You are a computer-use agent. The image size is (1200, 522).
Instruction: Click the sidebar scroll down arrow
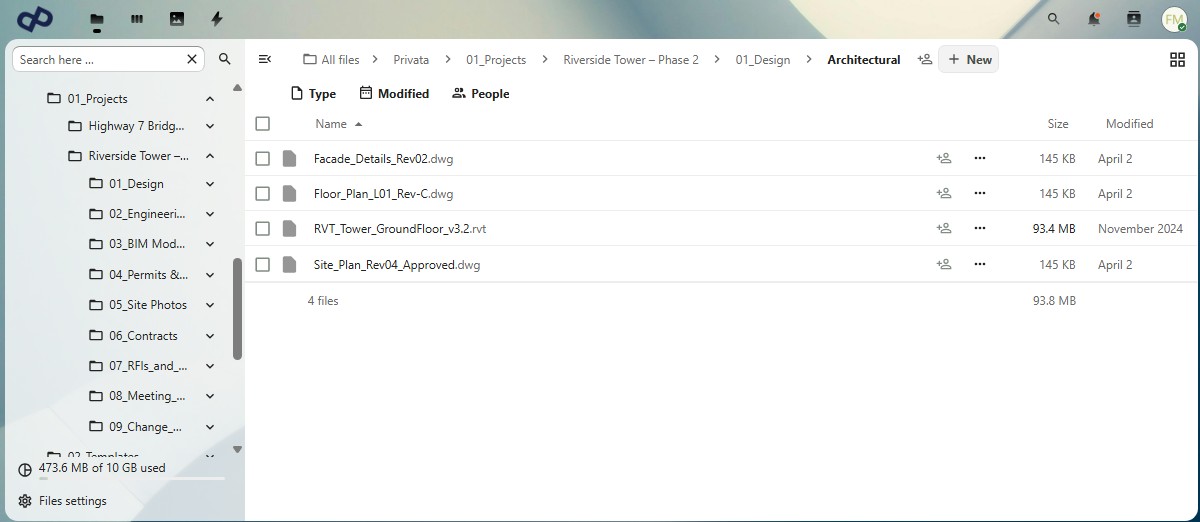pyautogui.click(x=237, y=450)
